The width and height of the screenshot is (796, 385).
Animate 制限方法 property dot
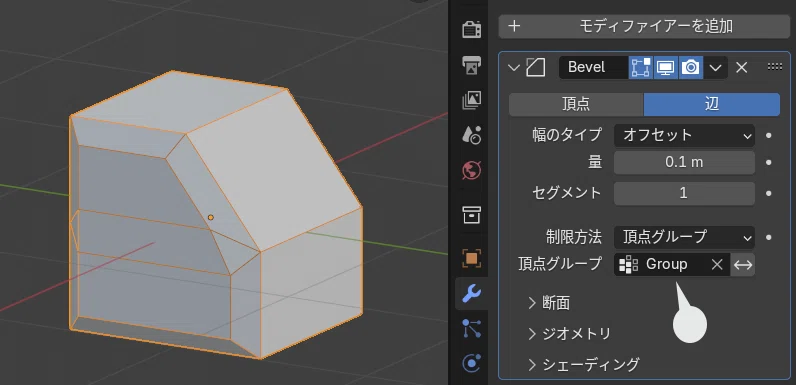[769, 237]
